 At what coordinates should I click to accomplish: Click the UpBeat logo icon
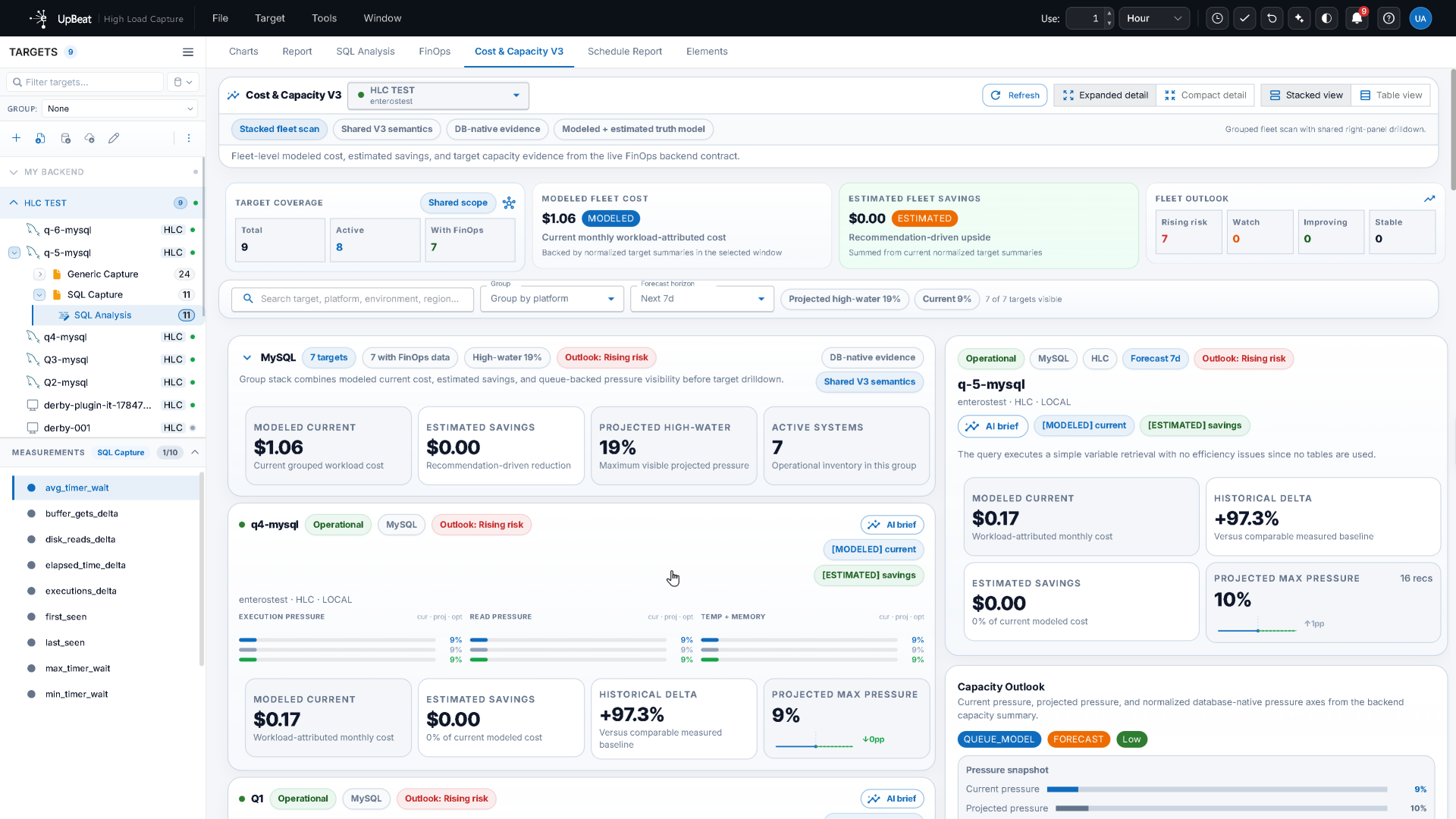pos(39,18)
